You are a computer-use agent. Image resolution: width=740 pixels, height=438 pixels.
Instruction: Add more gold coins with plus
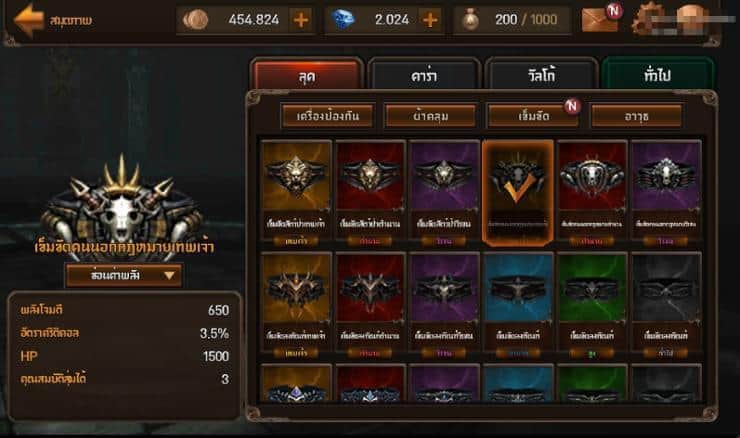(x=301, y=20)
